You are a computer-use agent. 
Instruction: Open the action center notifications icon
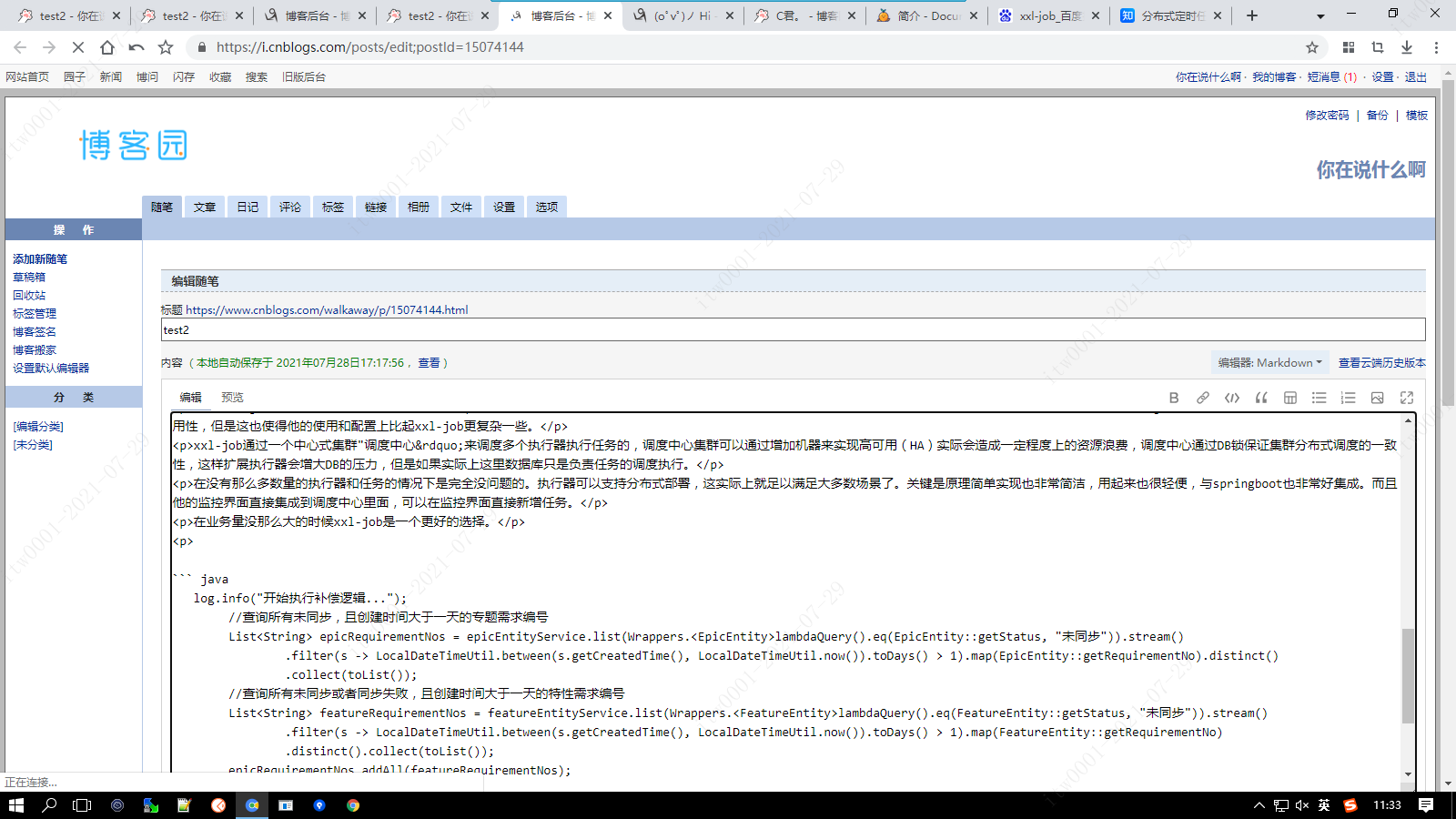coord(1426,805)
